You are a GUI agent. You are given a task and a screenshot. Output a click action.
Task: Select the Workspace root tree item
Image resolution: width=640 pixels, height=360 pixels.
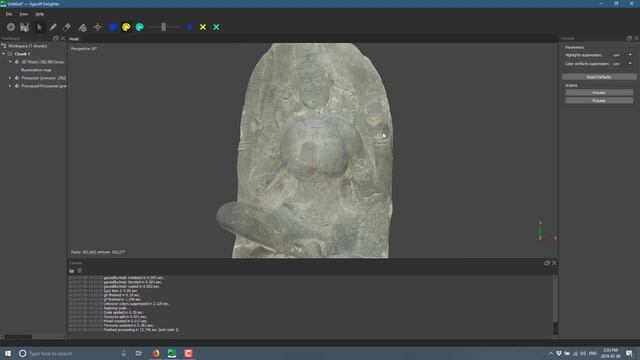pos(27,46)
